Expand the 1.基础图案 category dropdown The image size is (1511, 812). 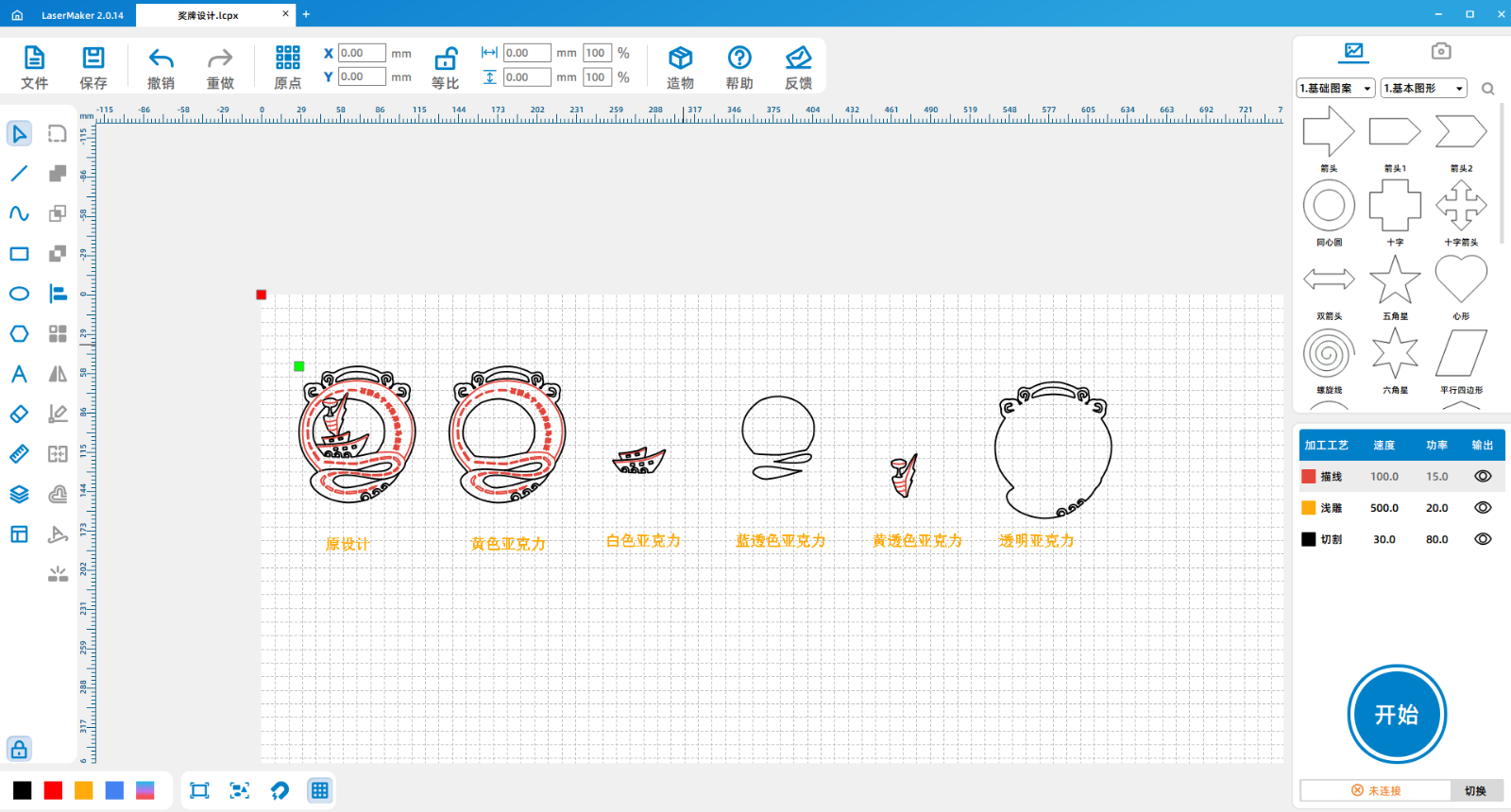(x=1335, y=89)
